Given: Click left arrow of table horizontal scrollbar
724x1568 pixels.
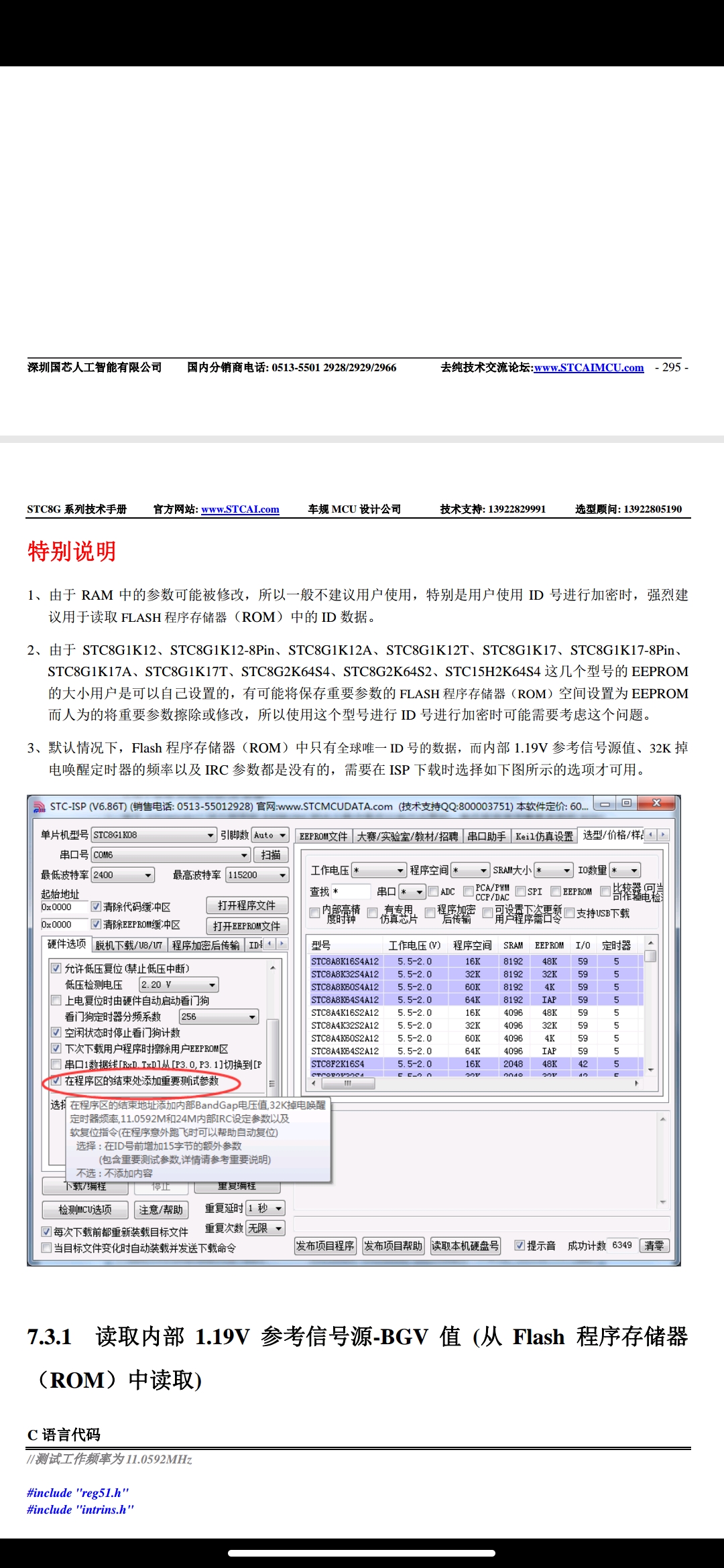Looking at the screenshot, I should 314,1083.
